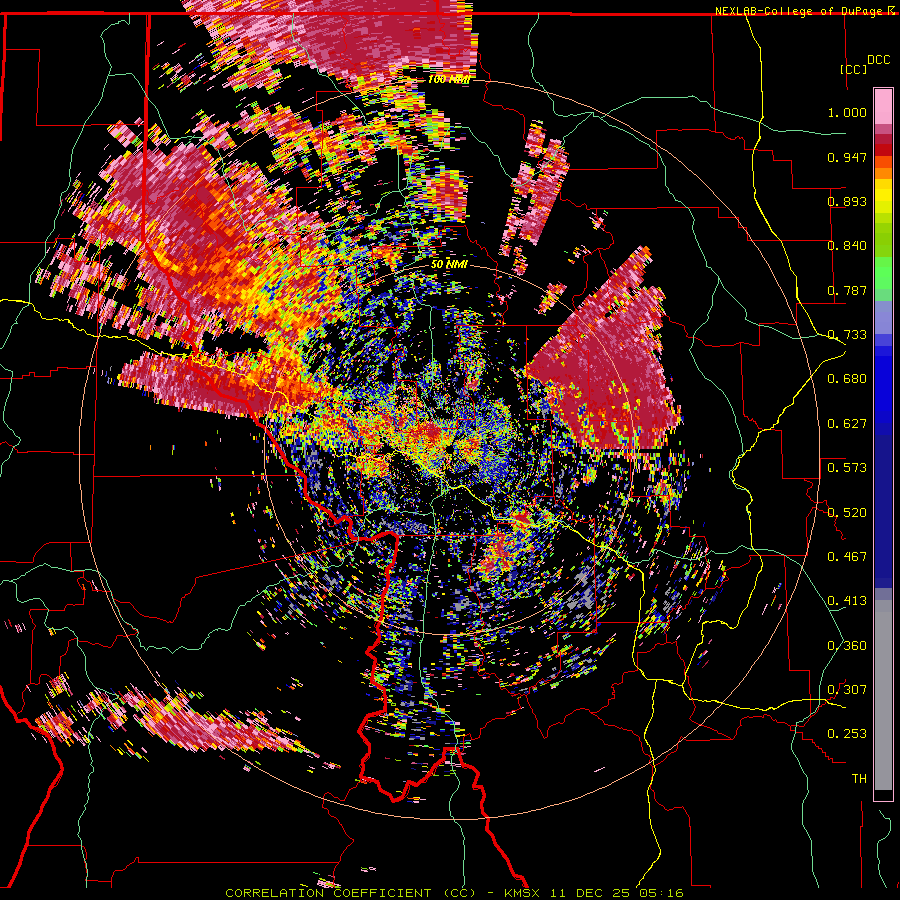Pick the lavender segment of the color bar
This screenshot has width=900, height=900.
[883, 317]
